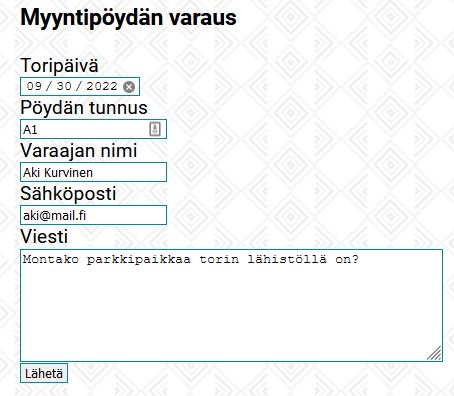
Task: Click the word 'parkkipaikkaa' in the message
Action: pos(139,260)
